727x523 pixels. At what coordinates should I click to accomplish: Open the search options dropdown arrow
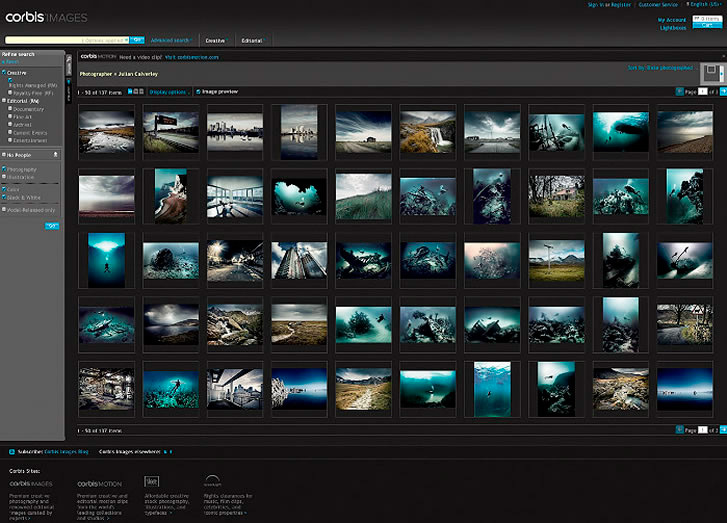127,40
